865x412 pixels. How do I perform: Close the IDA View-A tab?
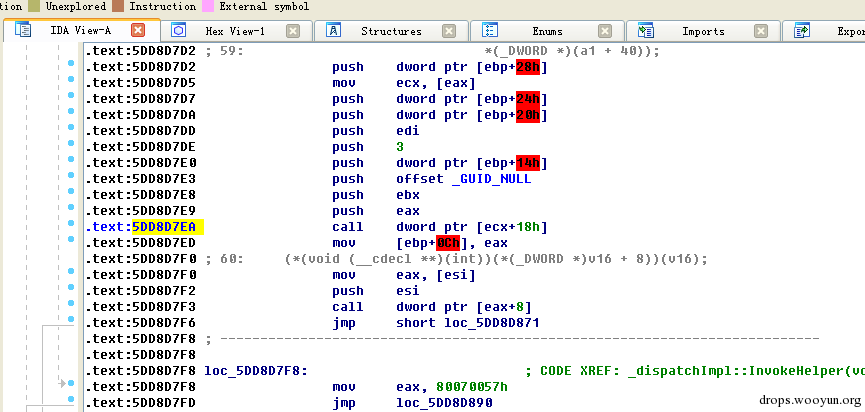pos(138,30)
